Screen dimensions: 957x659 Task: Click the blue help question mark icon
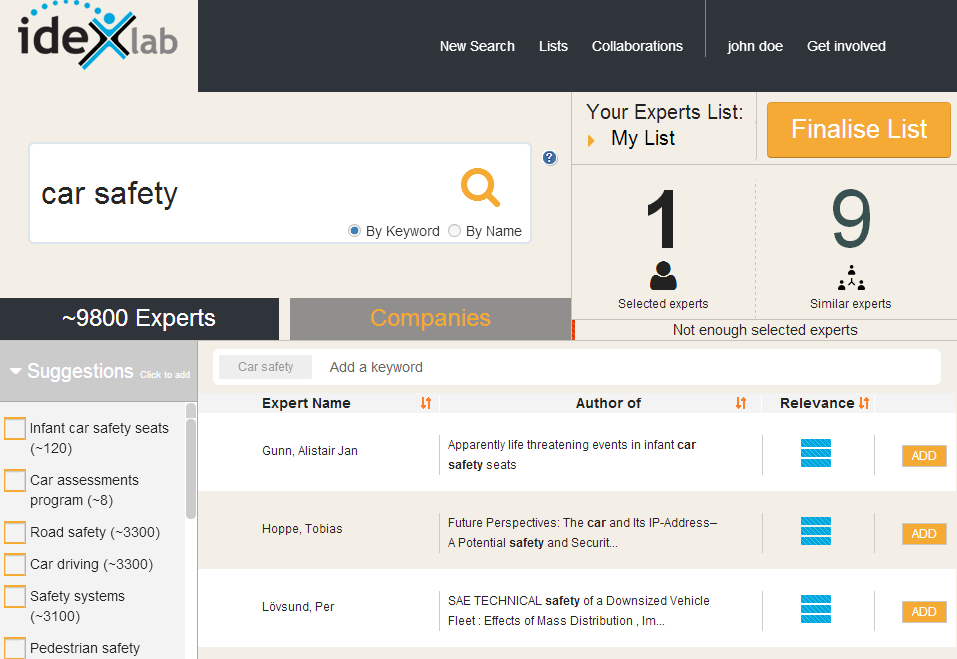pos(549,158)
